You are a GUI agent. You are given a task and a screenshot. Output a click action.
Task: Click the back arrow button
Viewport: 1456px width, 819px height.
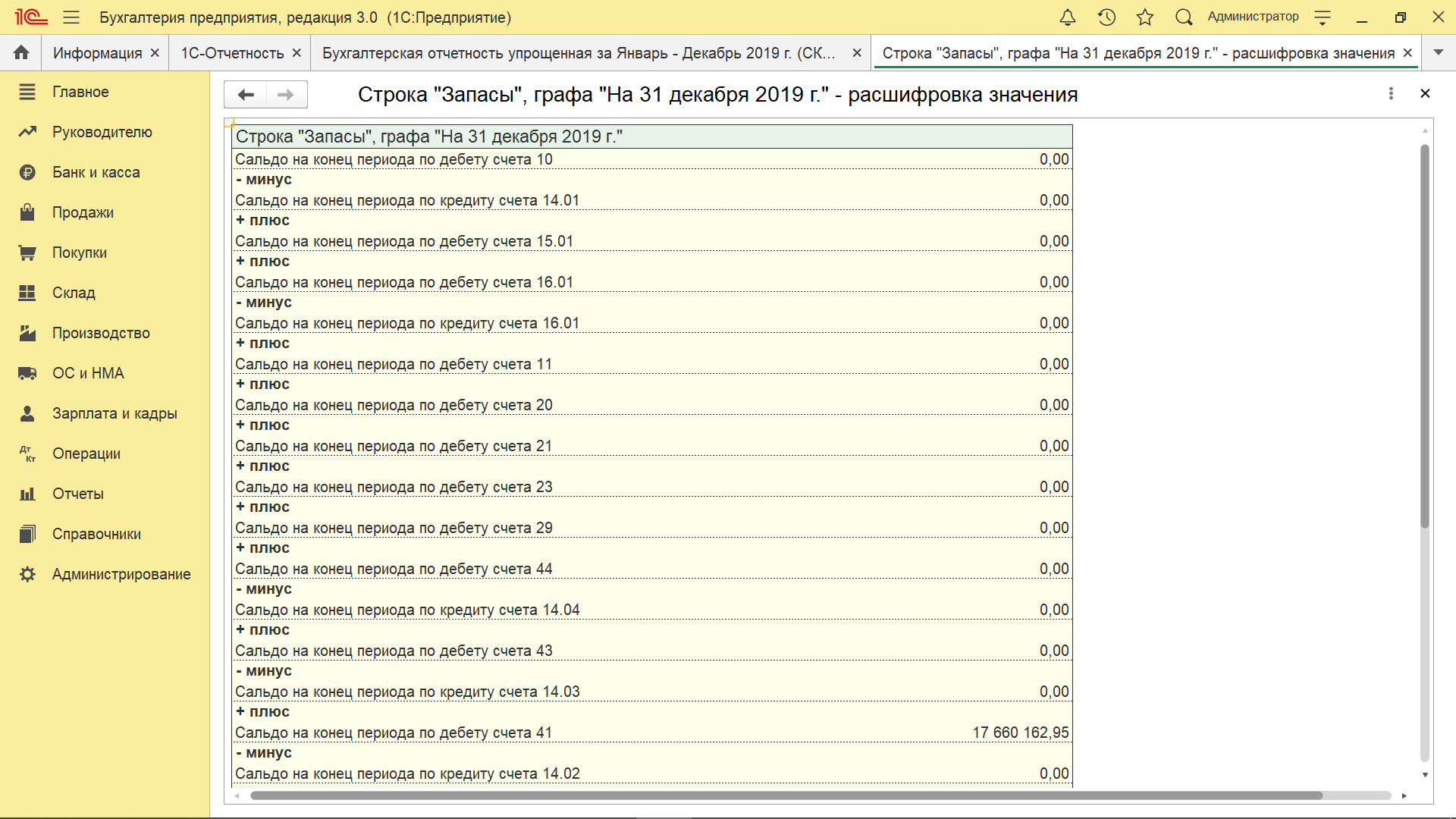click(x=246, y=94)
